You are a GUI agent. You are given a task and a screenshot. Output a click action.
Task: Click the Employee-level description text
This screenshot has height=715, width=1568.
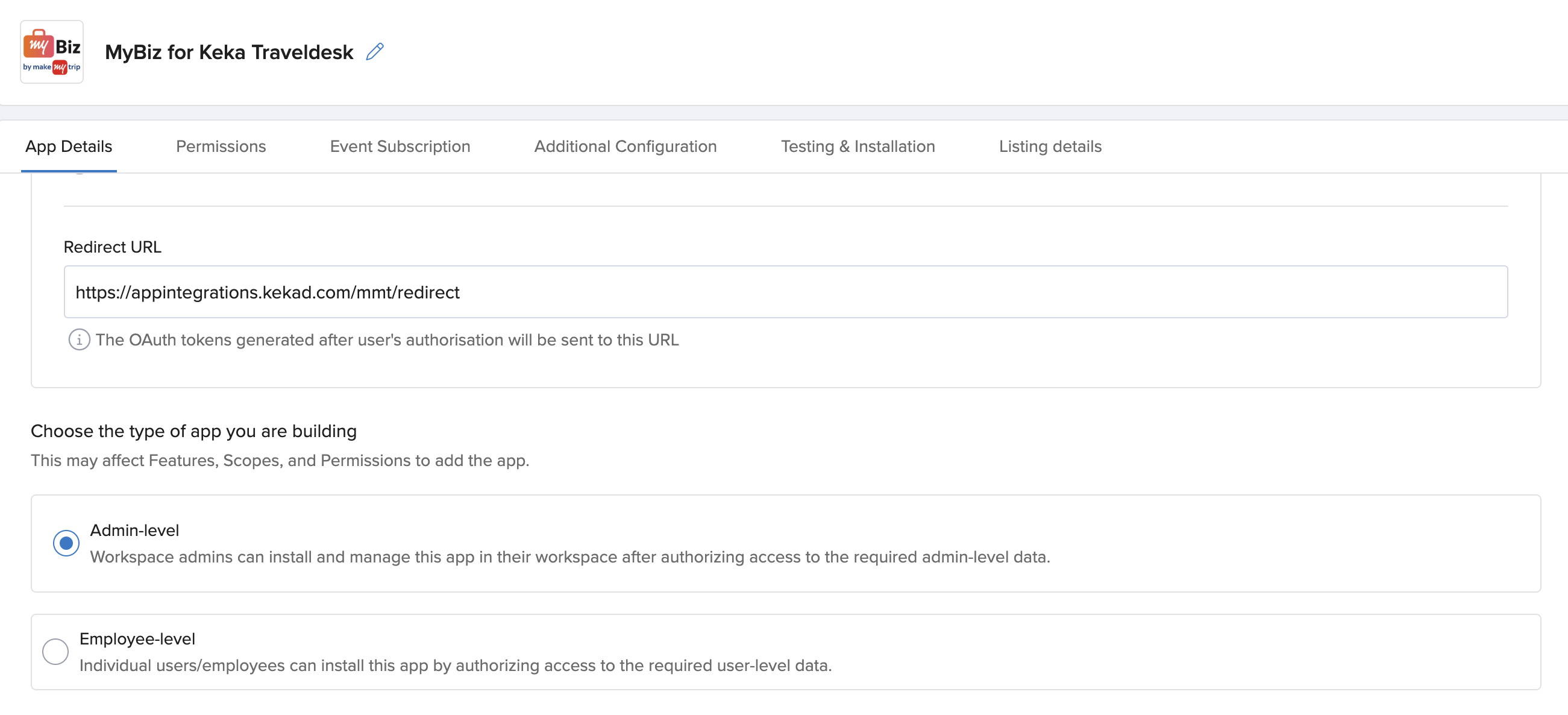pyautogui.click(x=456, y=666)
